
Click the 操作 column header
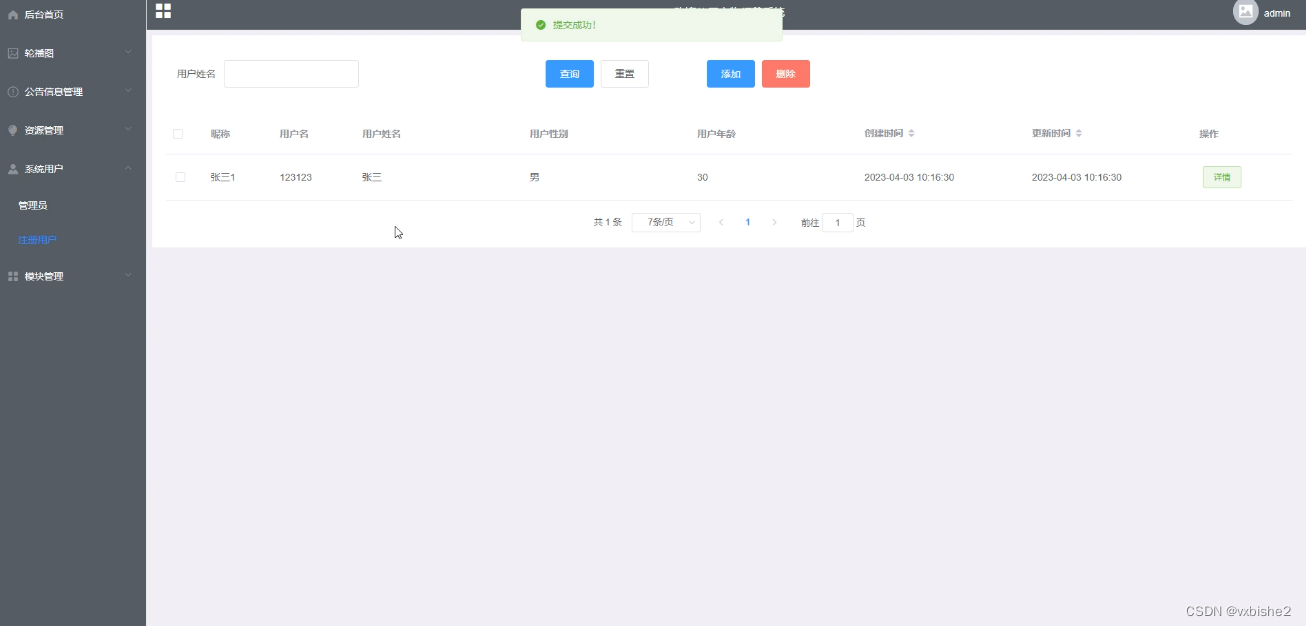click(1209, 134)
